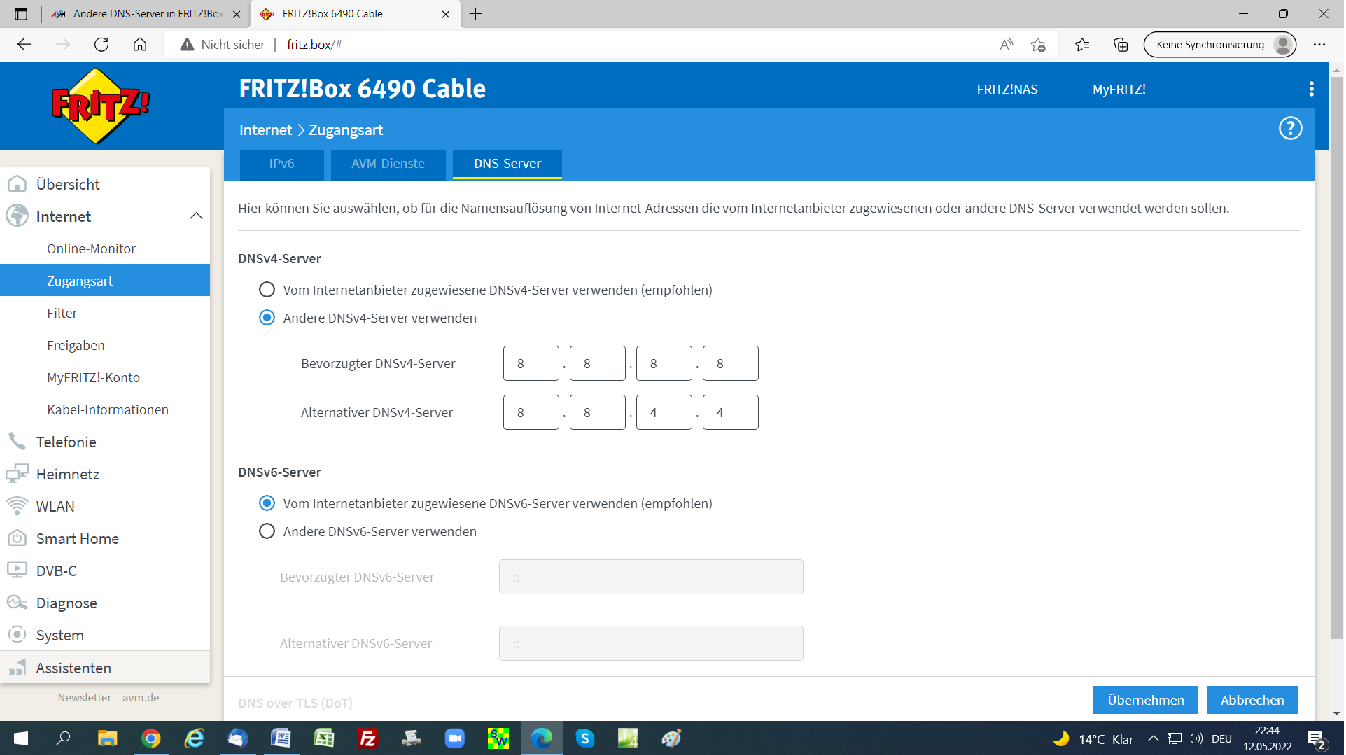Collapse the Internet menu section chevron
This screenshot has height=755, width=1346.
pyautogui.click(x=195, y=216)
